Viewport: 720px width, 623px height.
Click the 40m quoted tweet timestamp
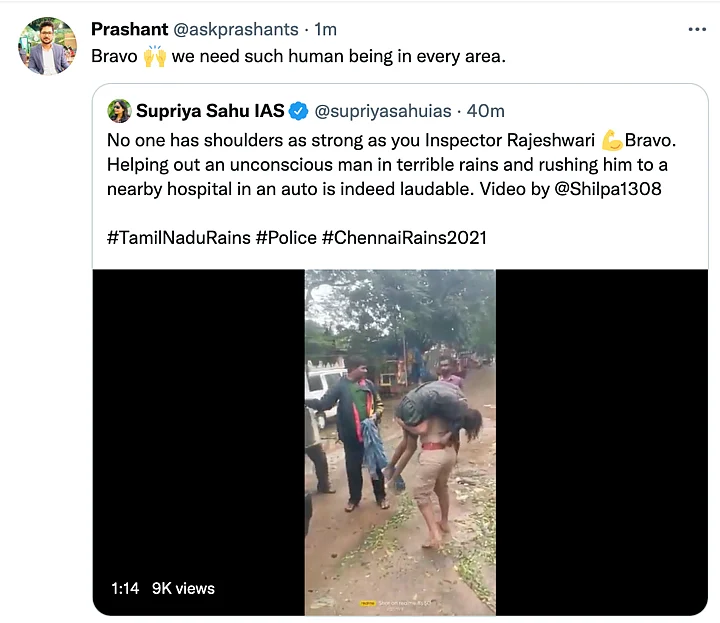(x=486, y=111)
